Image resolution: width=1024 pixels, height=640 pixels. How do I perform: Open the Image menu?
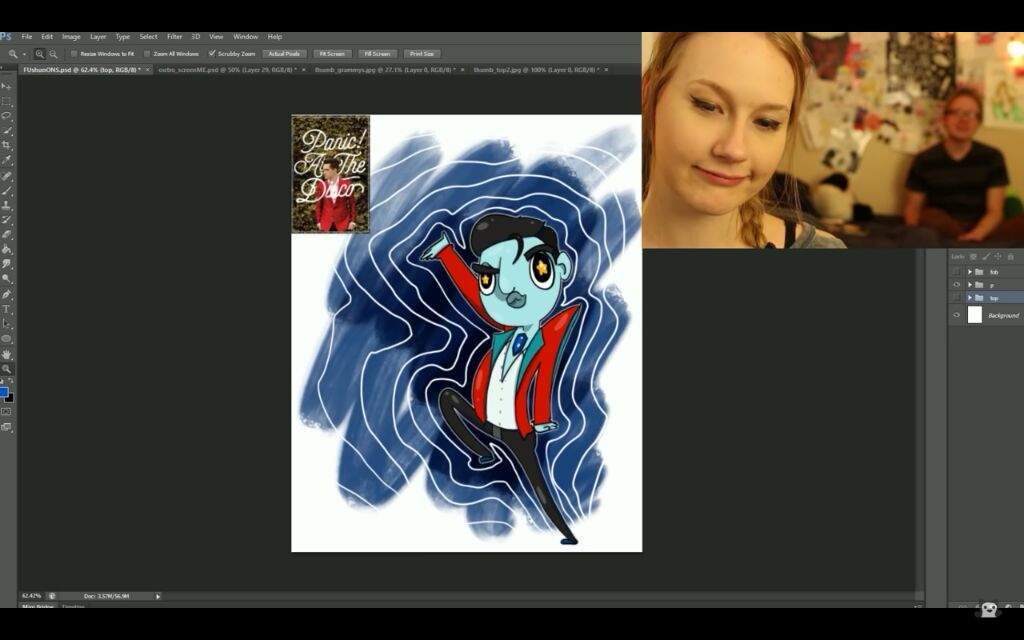point(71,37)
